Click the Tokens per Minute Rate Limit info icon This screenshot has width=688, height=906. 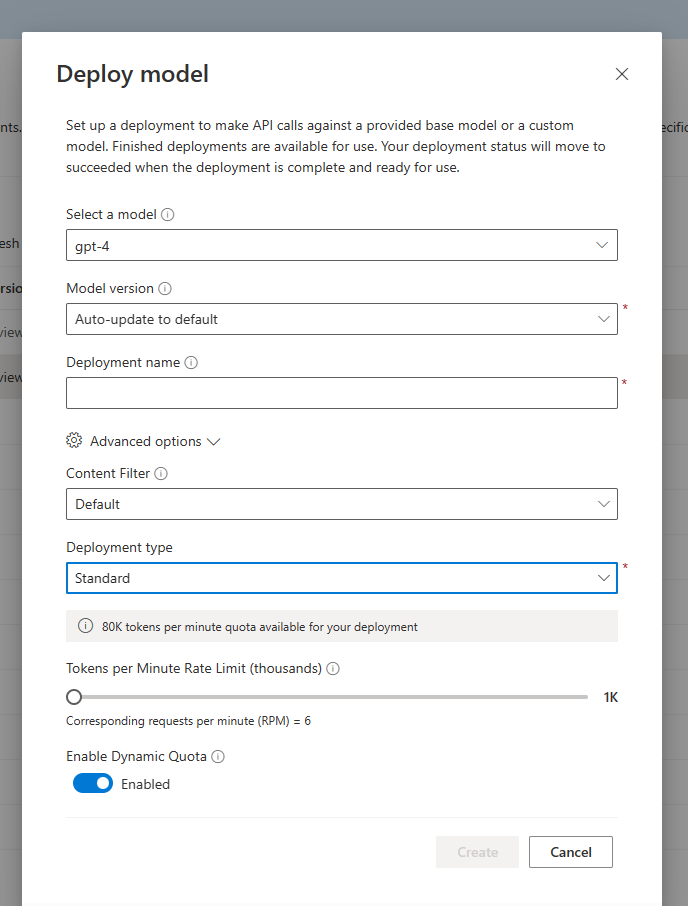pos(332,668)
